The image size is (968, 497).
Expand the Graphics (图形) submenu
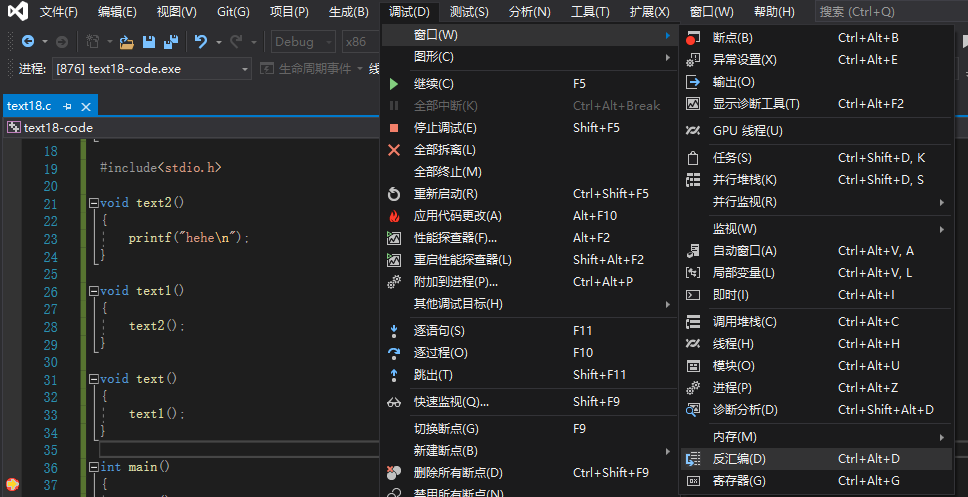[528, 57]
